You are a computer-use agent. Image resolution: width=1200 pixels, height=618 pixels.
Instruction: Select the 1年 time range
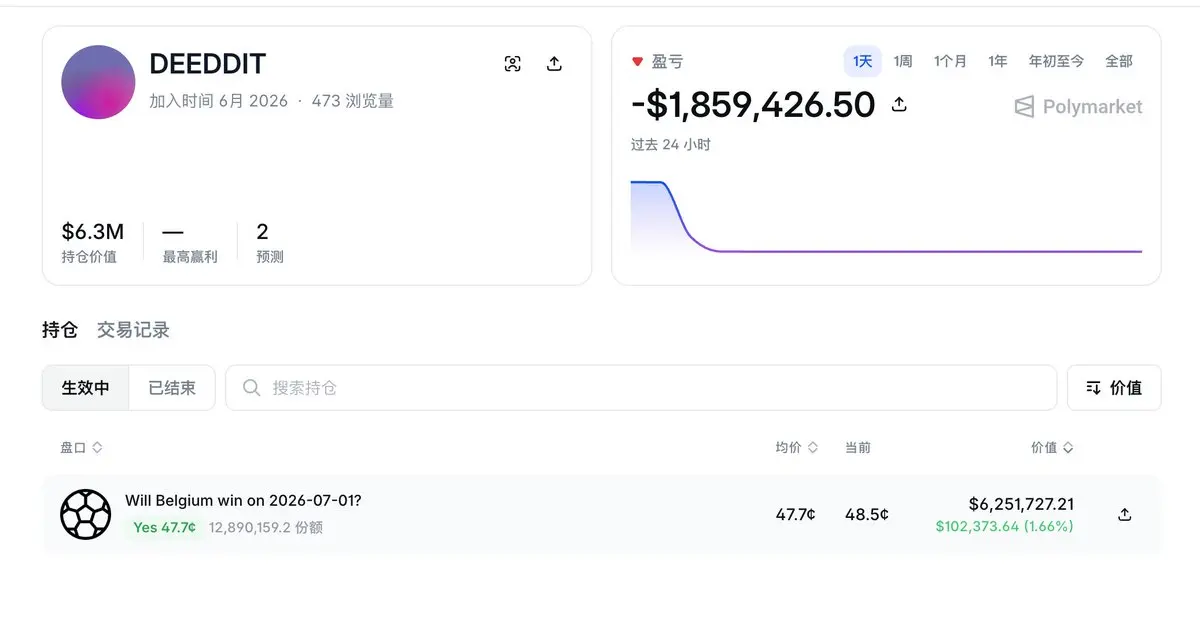coord(998,61)
